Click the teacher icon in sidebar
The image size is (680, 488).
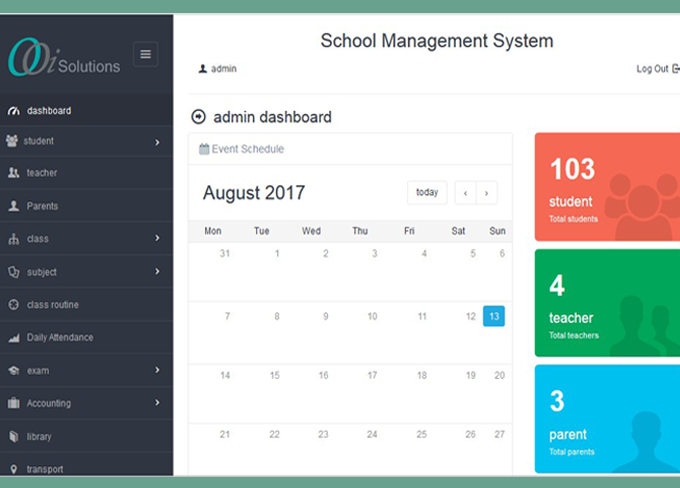[13, 173]
